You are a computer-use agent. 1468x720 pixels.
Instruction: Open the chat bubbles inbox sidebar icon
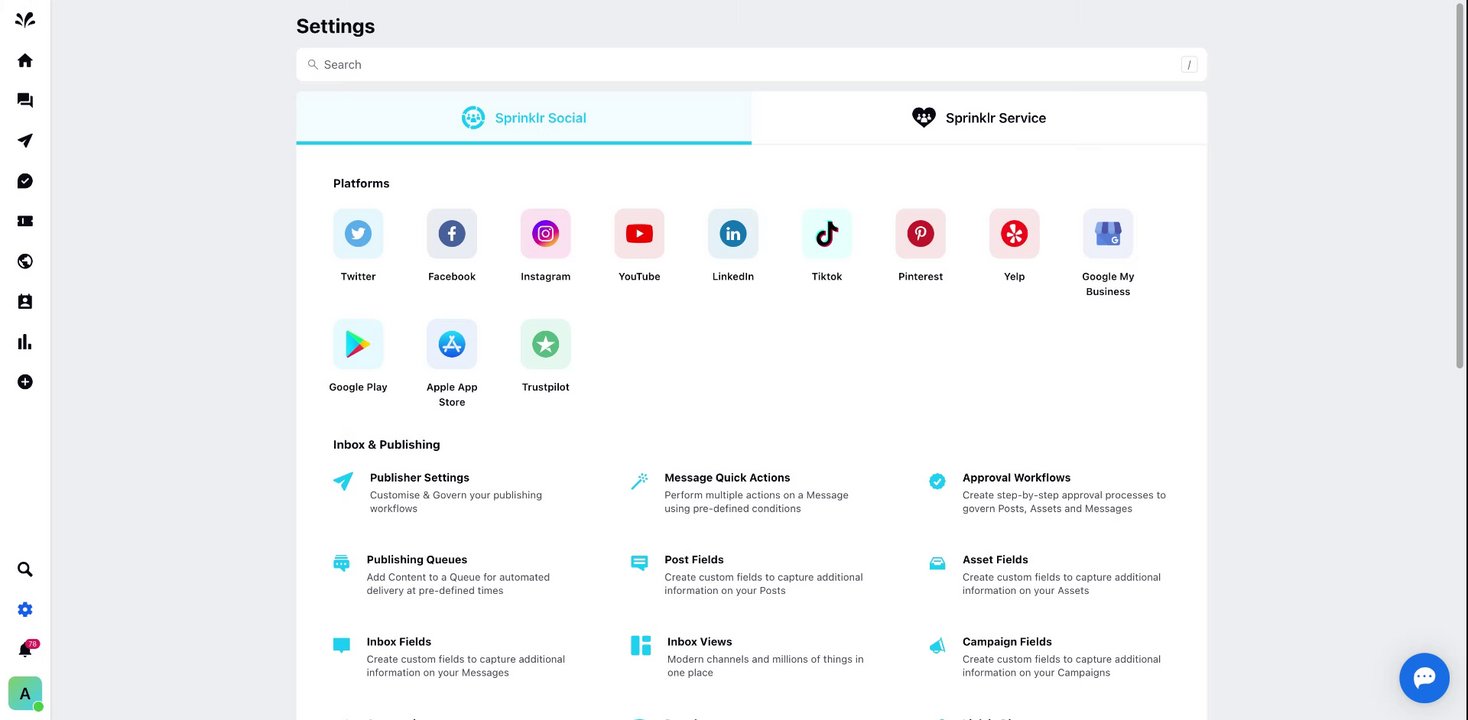25,100
